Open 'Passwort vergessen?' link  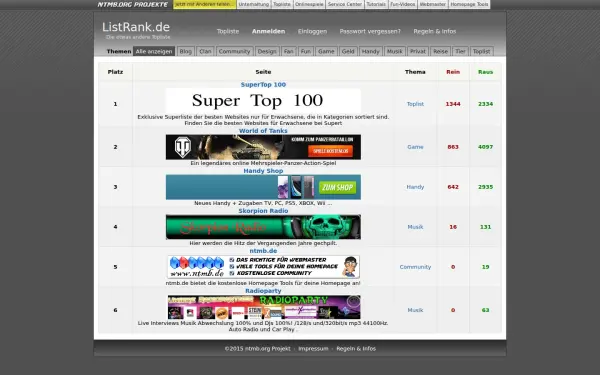pyautogui.click(x=370, y=31)
